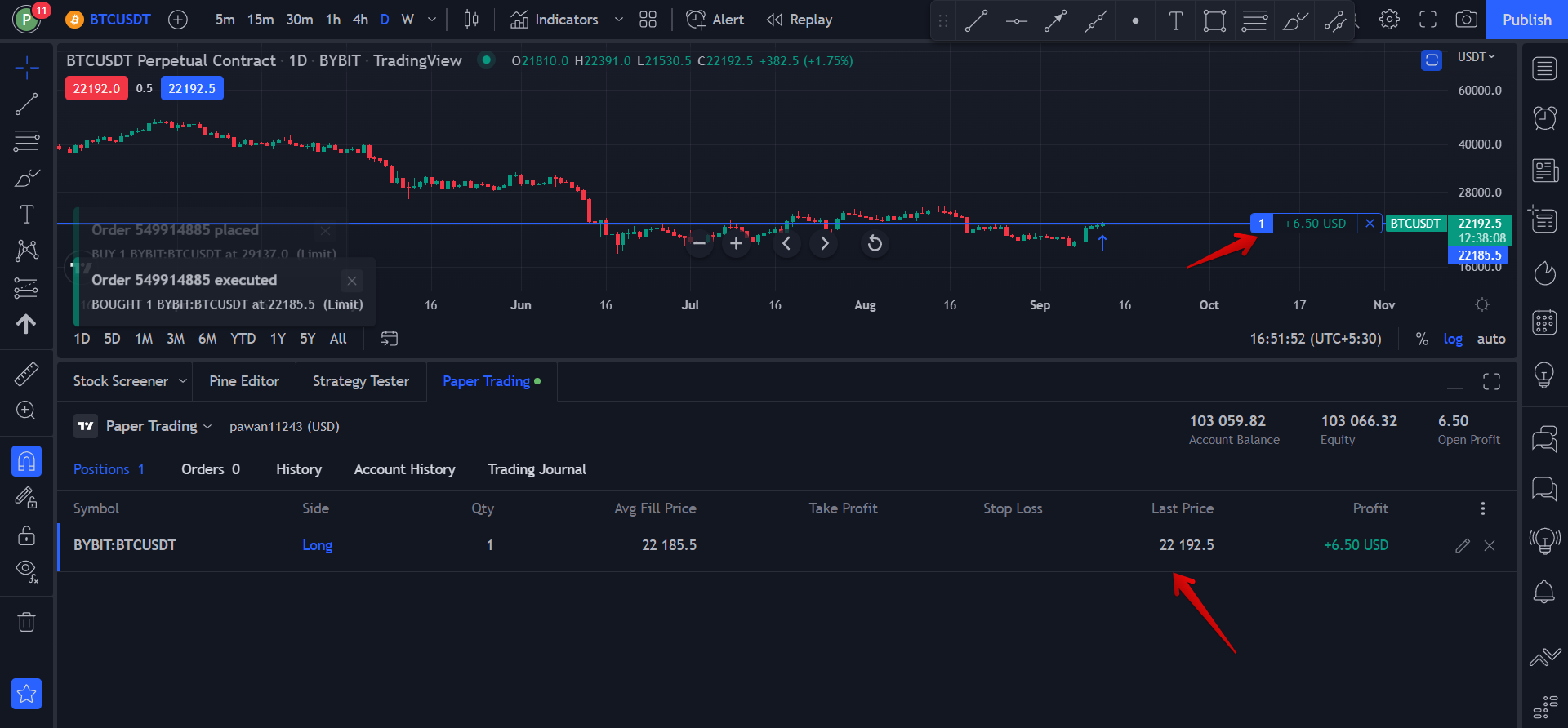This screenshot has width=1568, height=728.
Task: Open the Trading Journal tab
Action: [537, 469]
